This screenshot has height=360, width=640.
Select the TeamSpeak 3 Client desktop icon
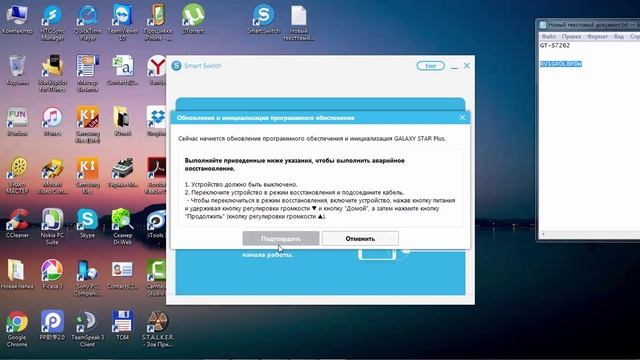click(x=87, y=329)
